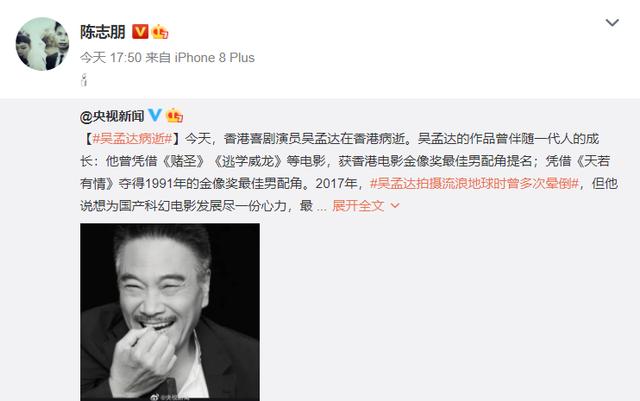
Task: Click the 2017年 sentence in the repost text
Action: (x=339, y=183)
